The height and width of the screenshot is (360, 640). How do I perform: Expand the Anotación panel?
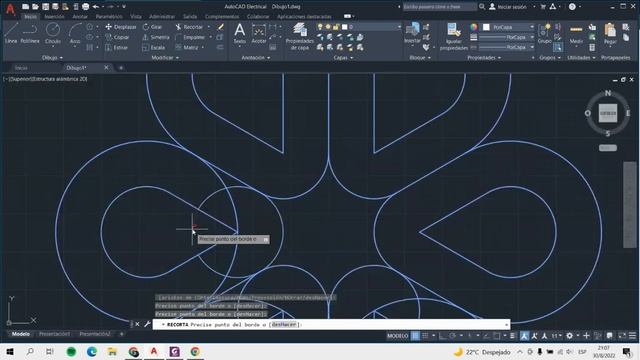click(x=256, y=58)
